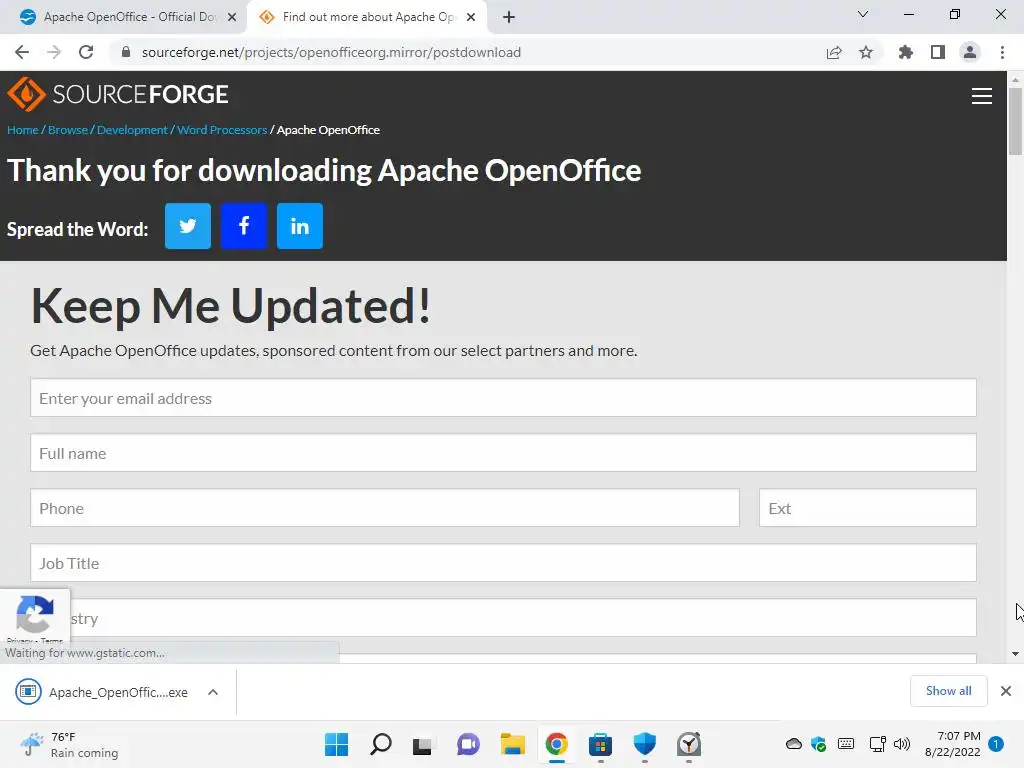The width and height of the screenshot is (1024, 768).
Task: Open the Development breadcrumb link
Action: coord(132,130)
